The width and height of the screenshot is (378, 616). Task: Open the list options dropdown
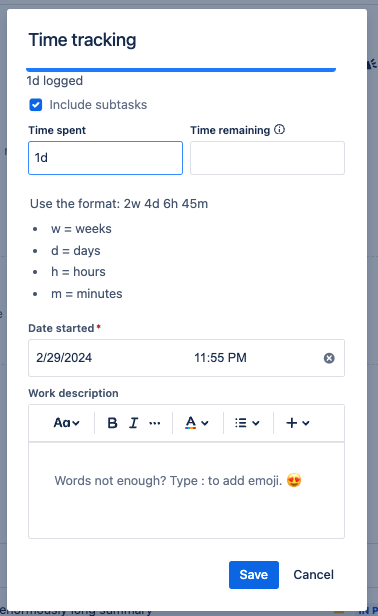coord(247,423)
